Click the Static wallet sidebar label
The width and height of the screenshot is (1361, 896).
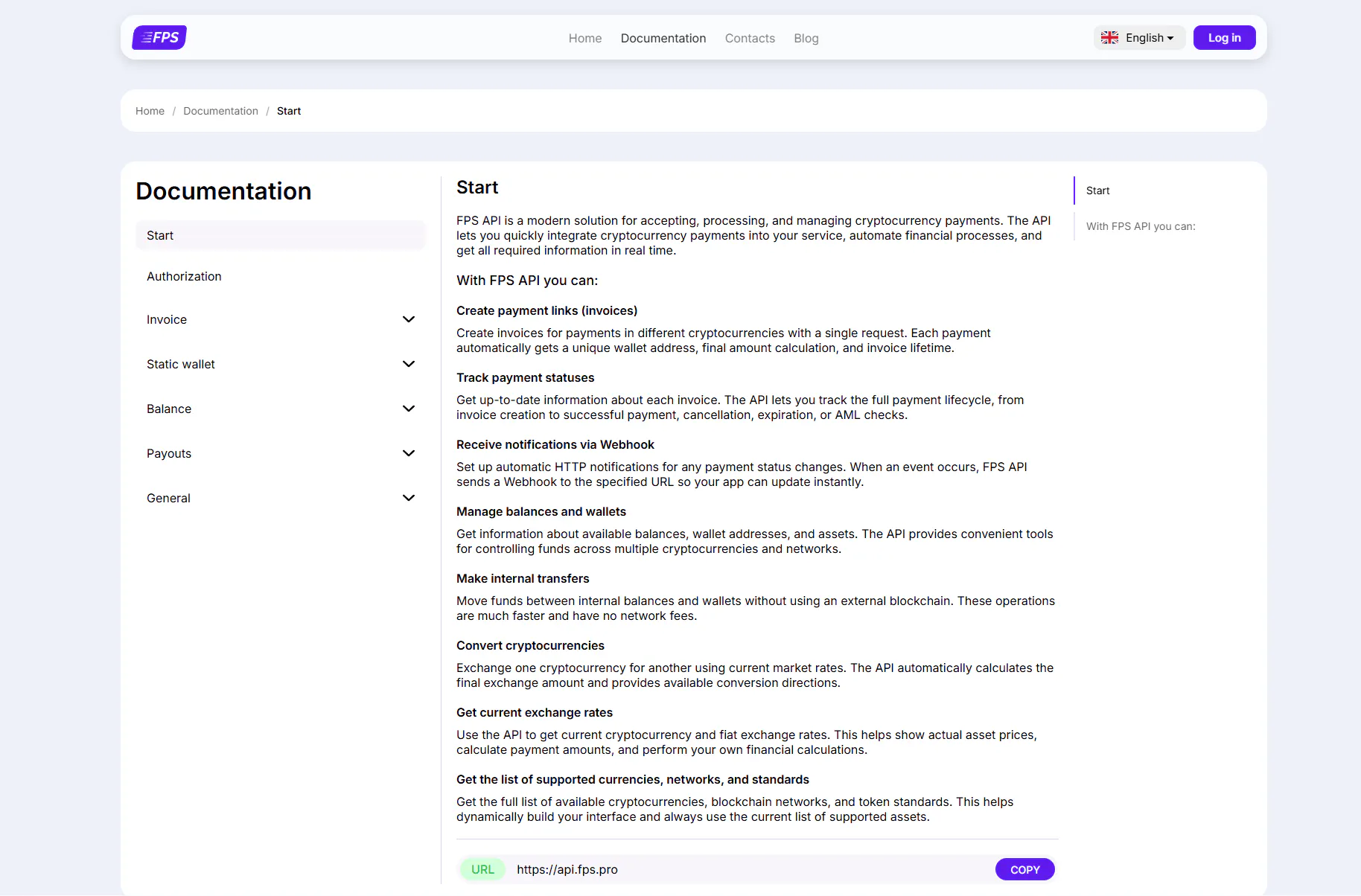pyautogui.click(x=181, y=364)
